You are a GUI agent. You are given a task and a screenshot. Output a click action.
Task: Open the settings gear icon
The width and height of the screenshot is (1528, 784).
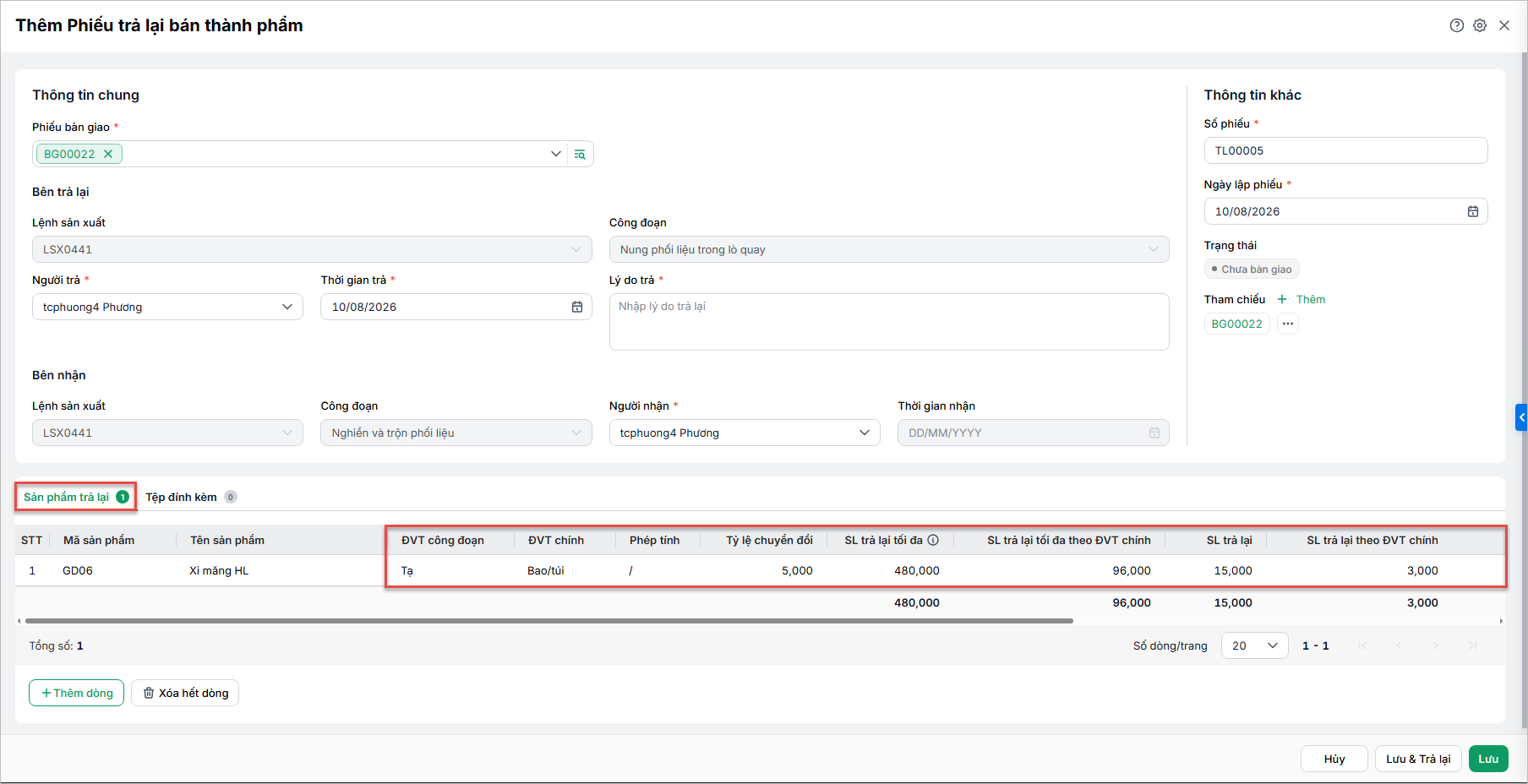click(1480, 25)
